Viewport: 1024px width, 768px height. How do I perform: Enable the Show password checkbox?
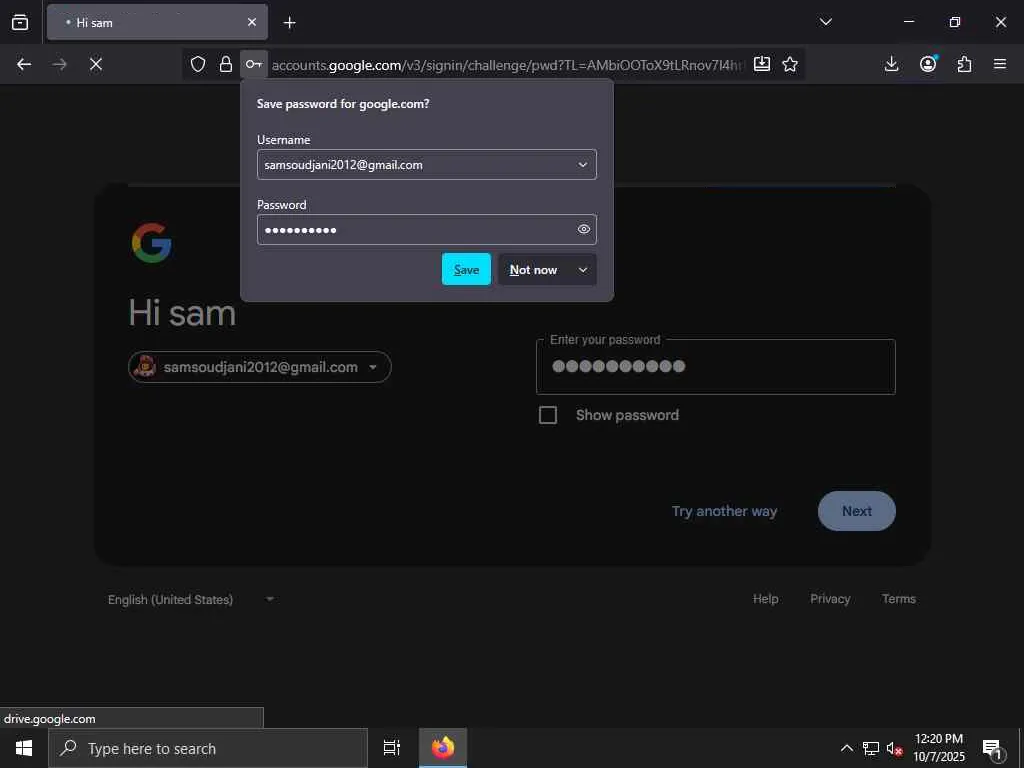(x=548, y=415)
